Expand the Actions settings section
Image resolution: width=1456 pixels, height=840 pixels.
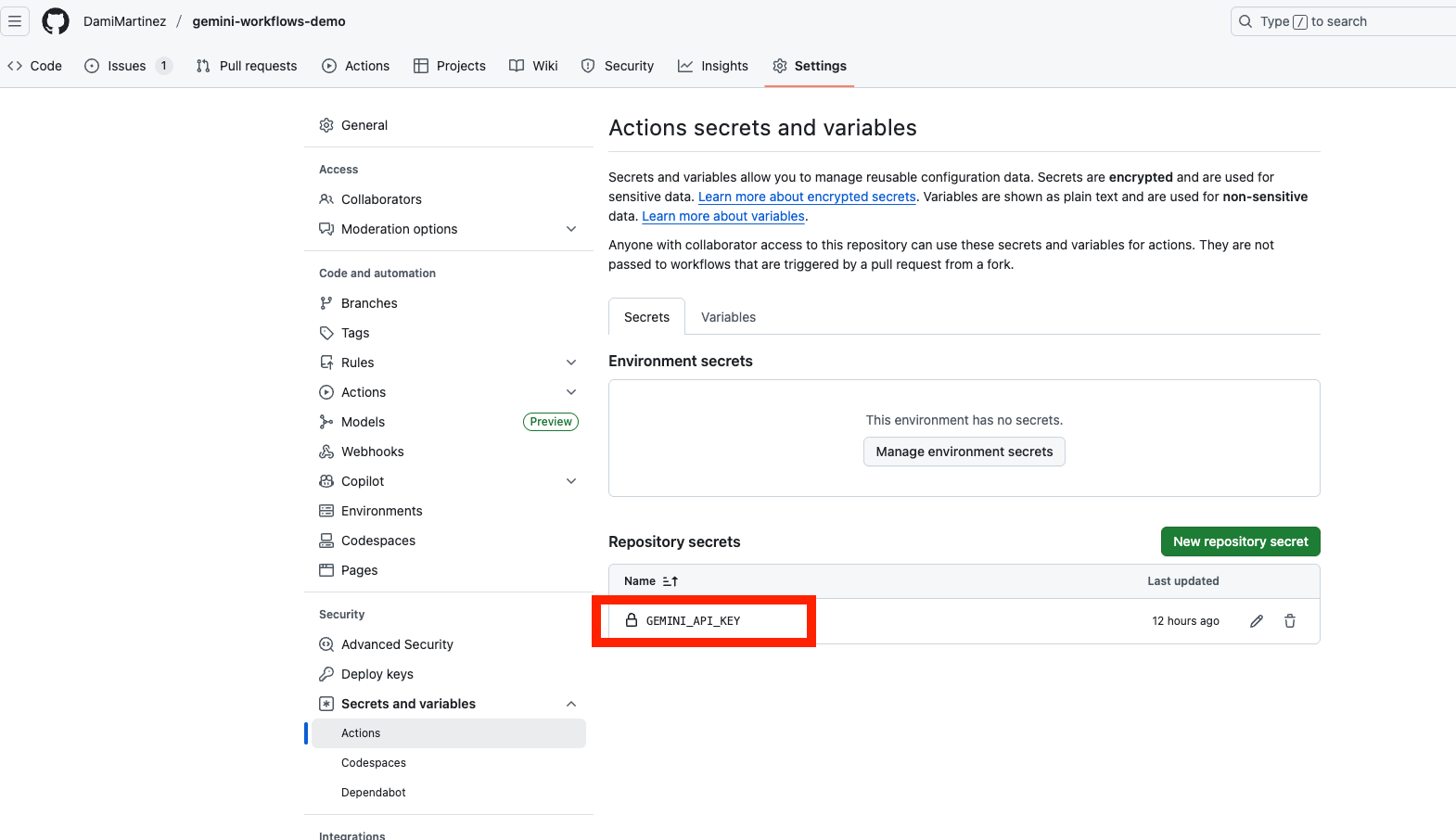click(x=571, y=392)
